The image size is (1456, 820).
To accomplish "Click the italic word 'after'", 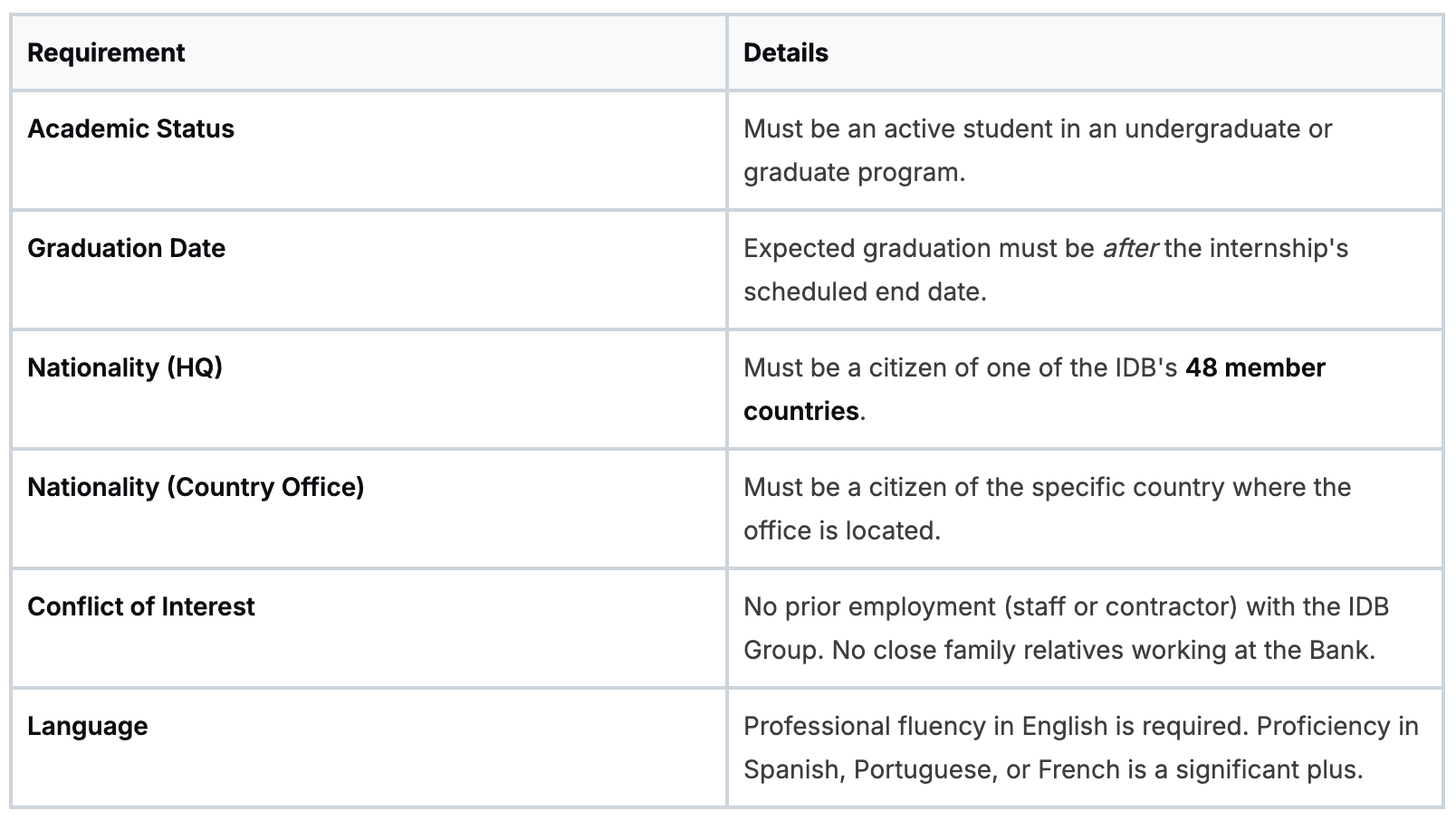I will (x=1130, y=248).
